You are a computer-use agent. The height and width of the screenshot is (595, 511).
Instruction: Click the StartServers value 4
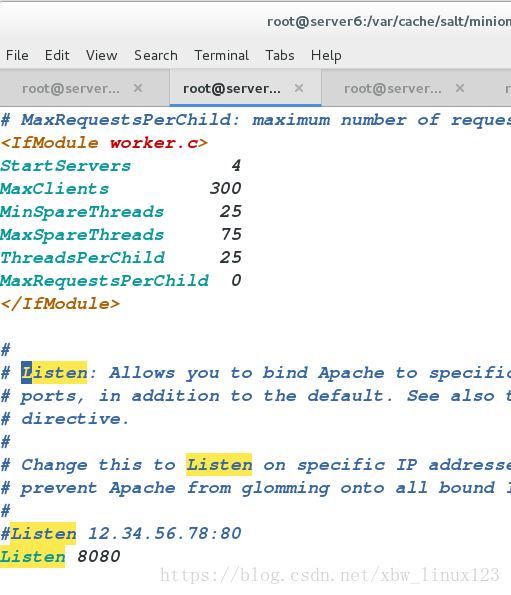[236, 166]
